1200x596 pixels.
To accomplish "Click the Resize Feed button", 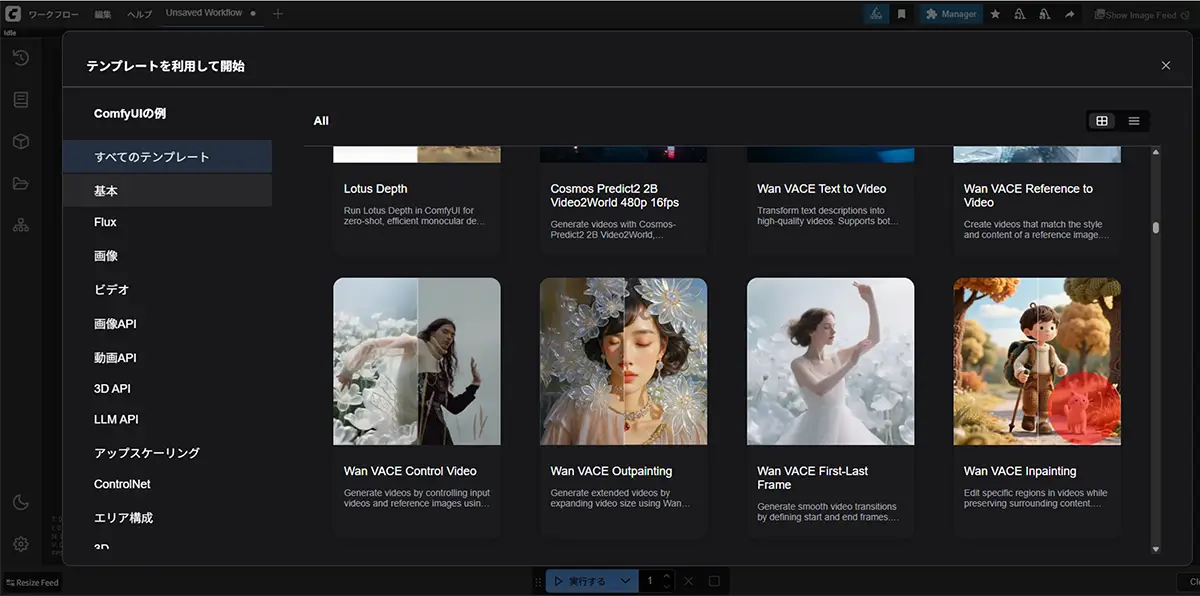I will (32, 582).
